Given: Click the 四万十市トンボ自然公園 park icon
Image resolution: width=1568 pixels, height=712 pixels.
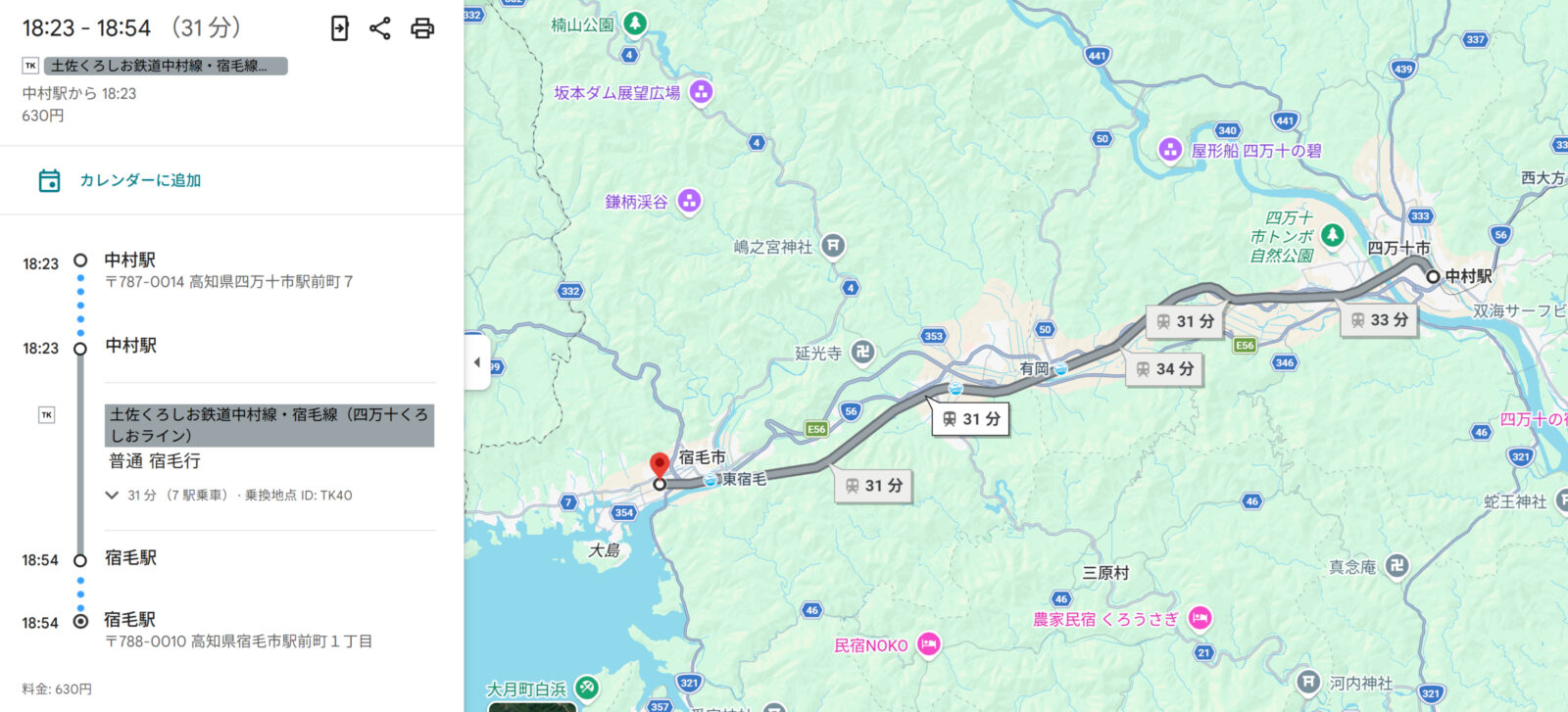Looking at the screenshot, I should (1332, 235).
